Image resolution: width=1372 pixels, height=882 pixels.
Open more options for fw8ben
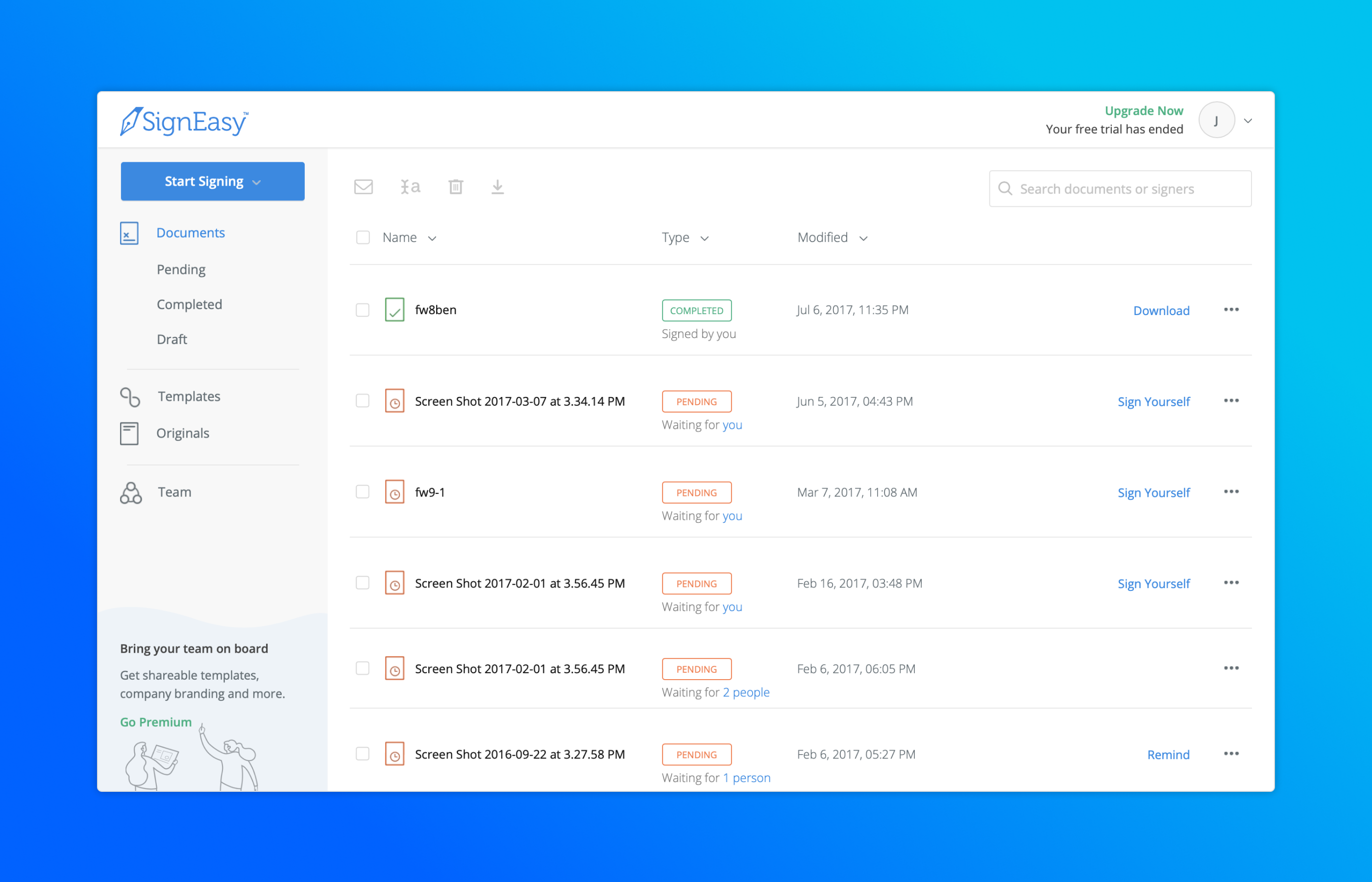tap(1231, 309)
